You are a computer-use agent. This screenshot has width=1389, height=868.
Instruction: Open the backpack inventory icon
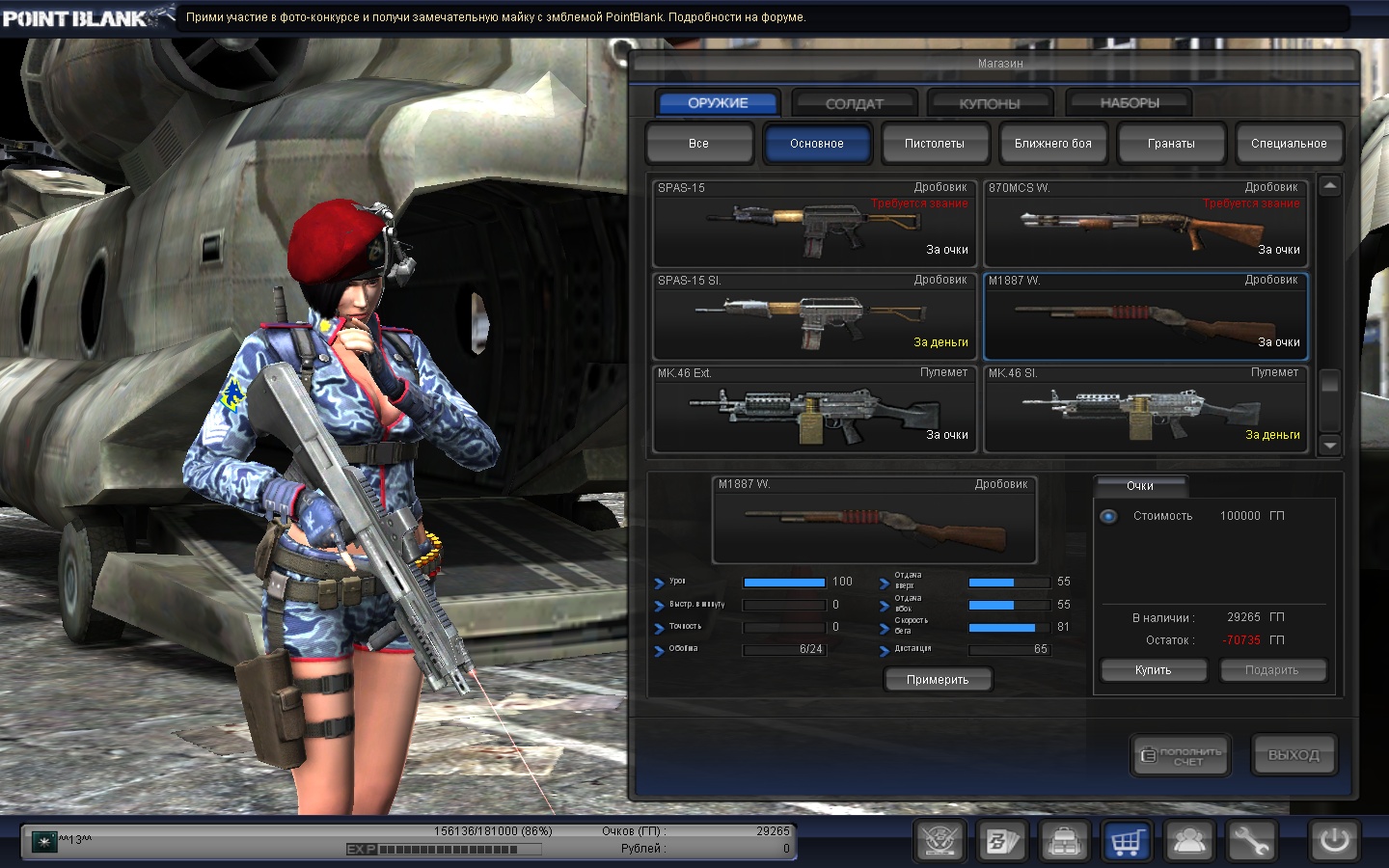coord(1064,841)
